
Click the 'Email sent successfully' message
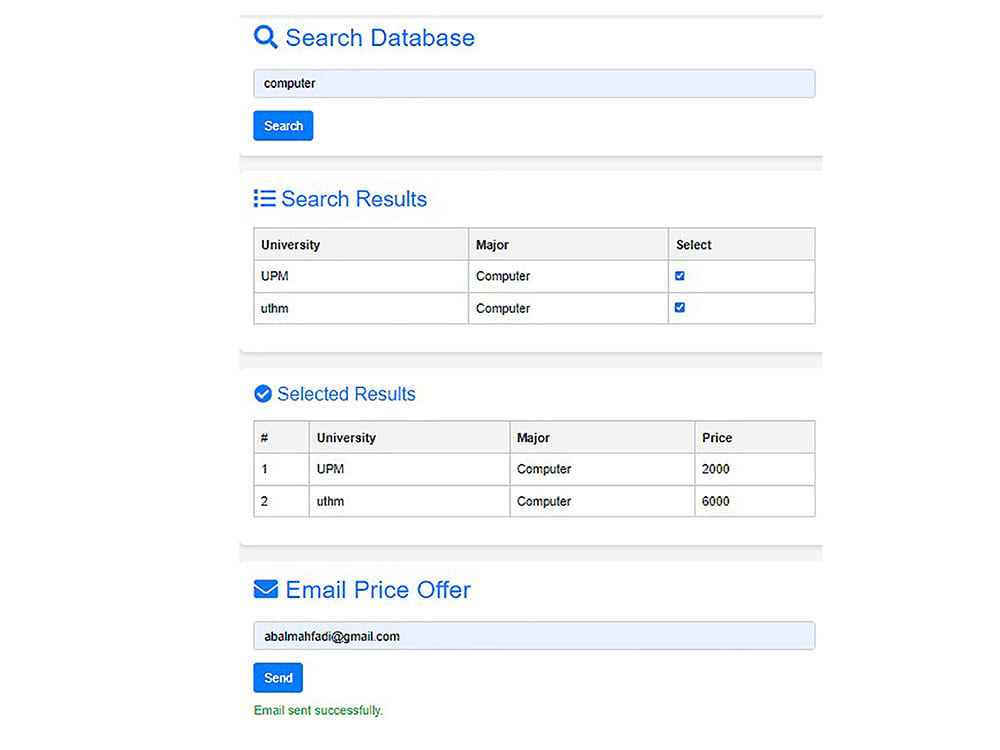point(318,709)
